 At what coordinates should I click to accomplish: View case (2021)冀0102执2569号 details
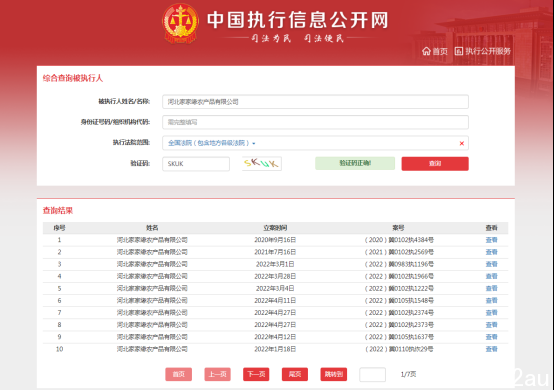(491, 252)
